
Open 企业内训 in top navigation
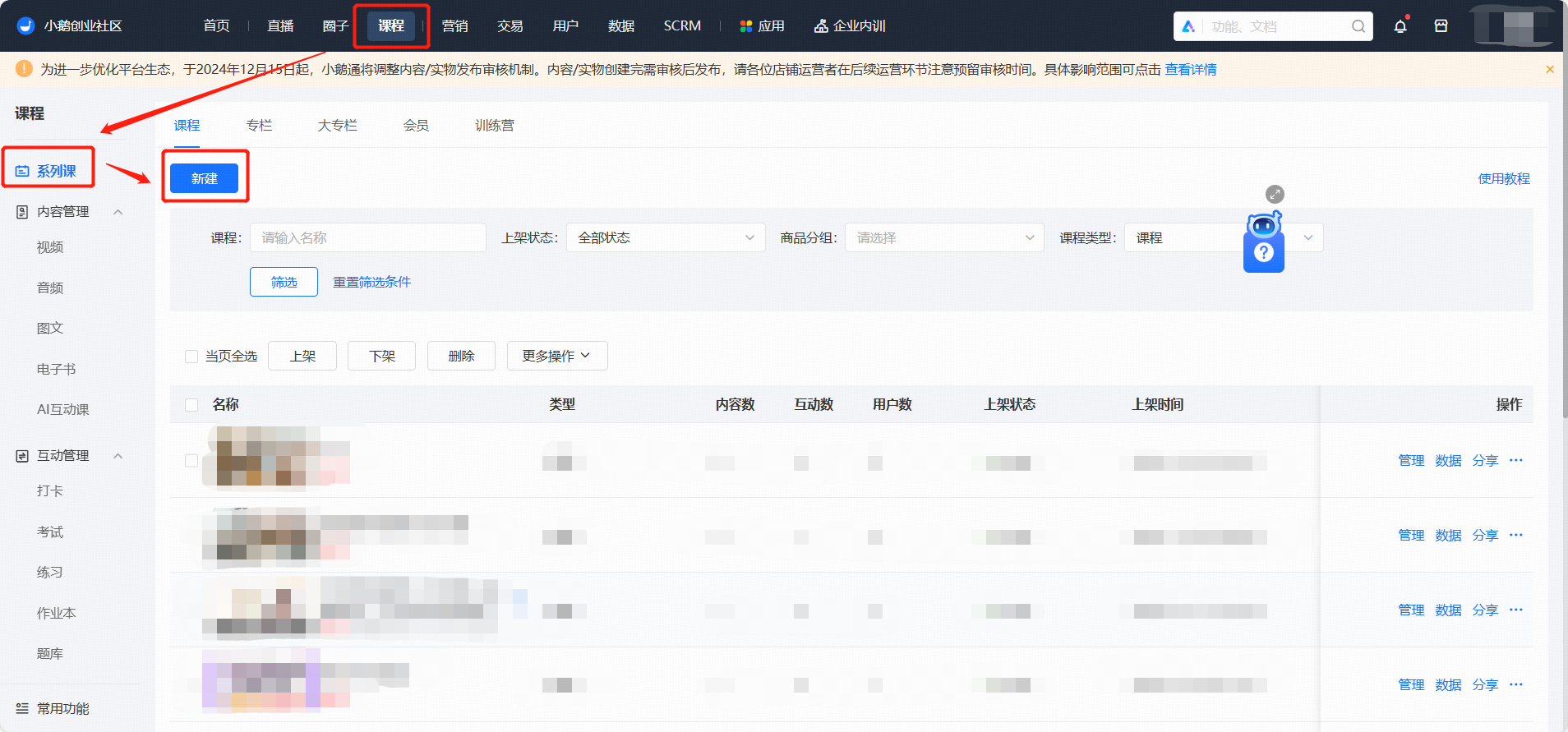(850, 26)
